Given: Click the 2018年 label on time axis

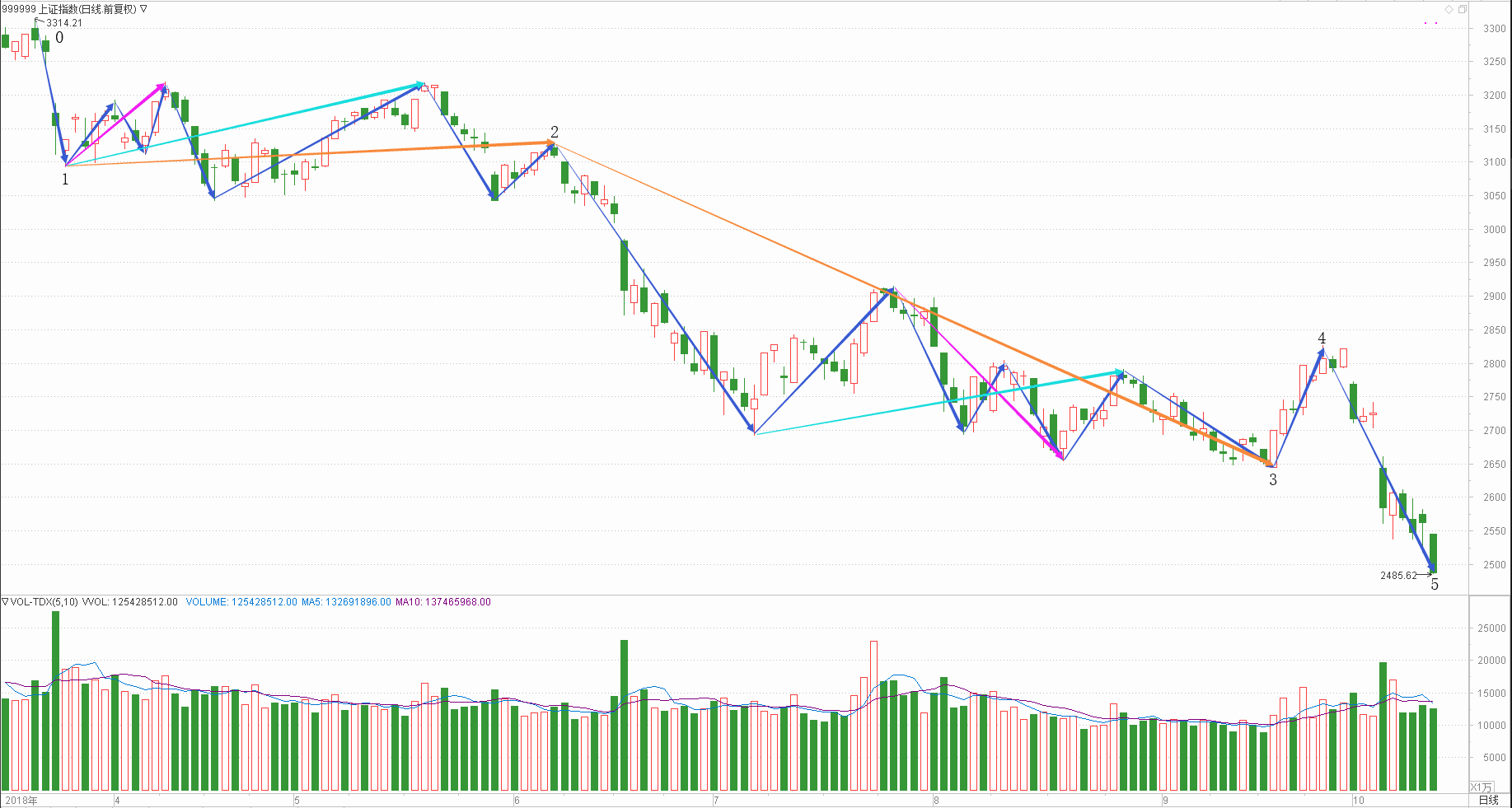Looking at the screenshot, I should coord(21,800).
